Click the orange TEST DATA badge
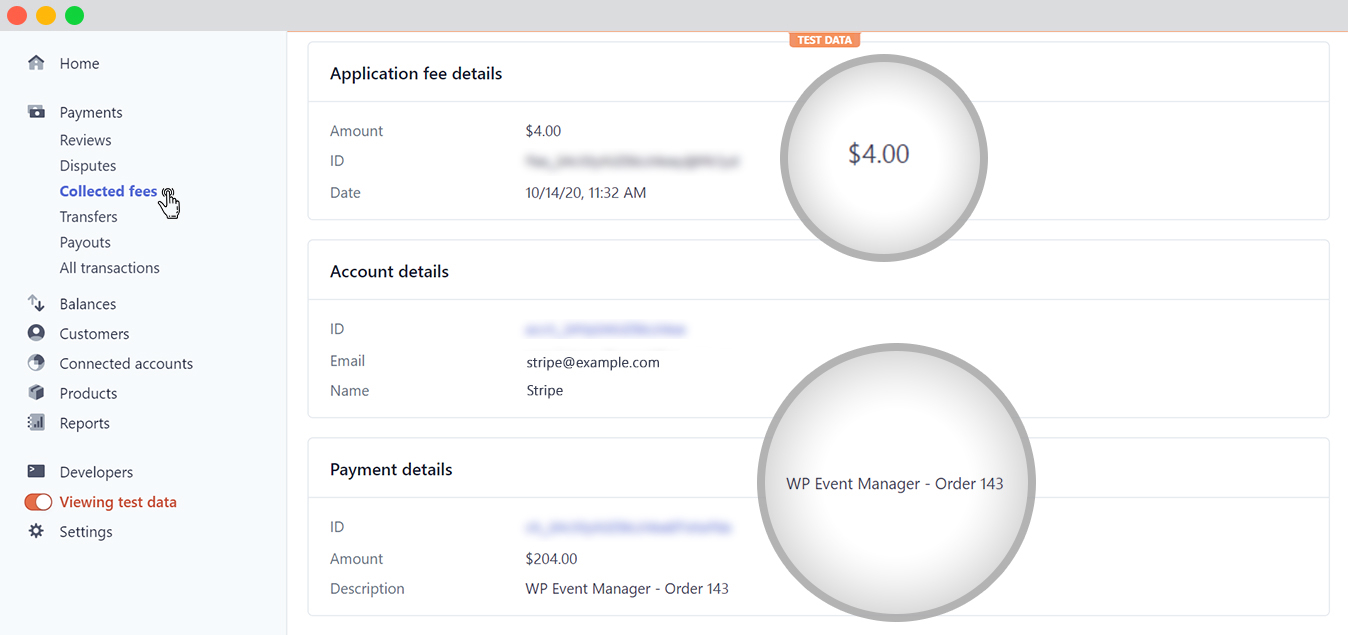The height and width of the screenshot is (635, 1348). click(x=824, y=40)
